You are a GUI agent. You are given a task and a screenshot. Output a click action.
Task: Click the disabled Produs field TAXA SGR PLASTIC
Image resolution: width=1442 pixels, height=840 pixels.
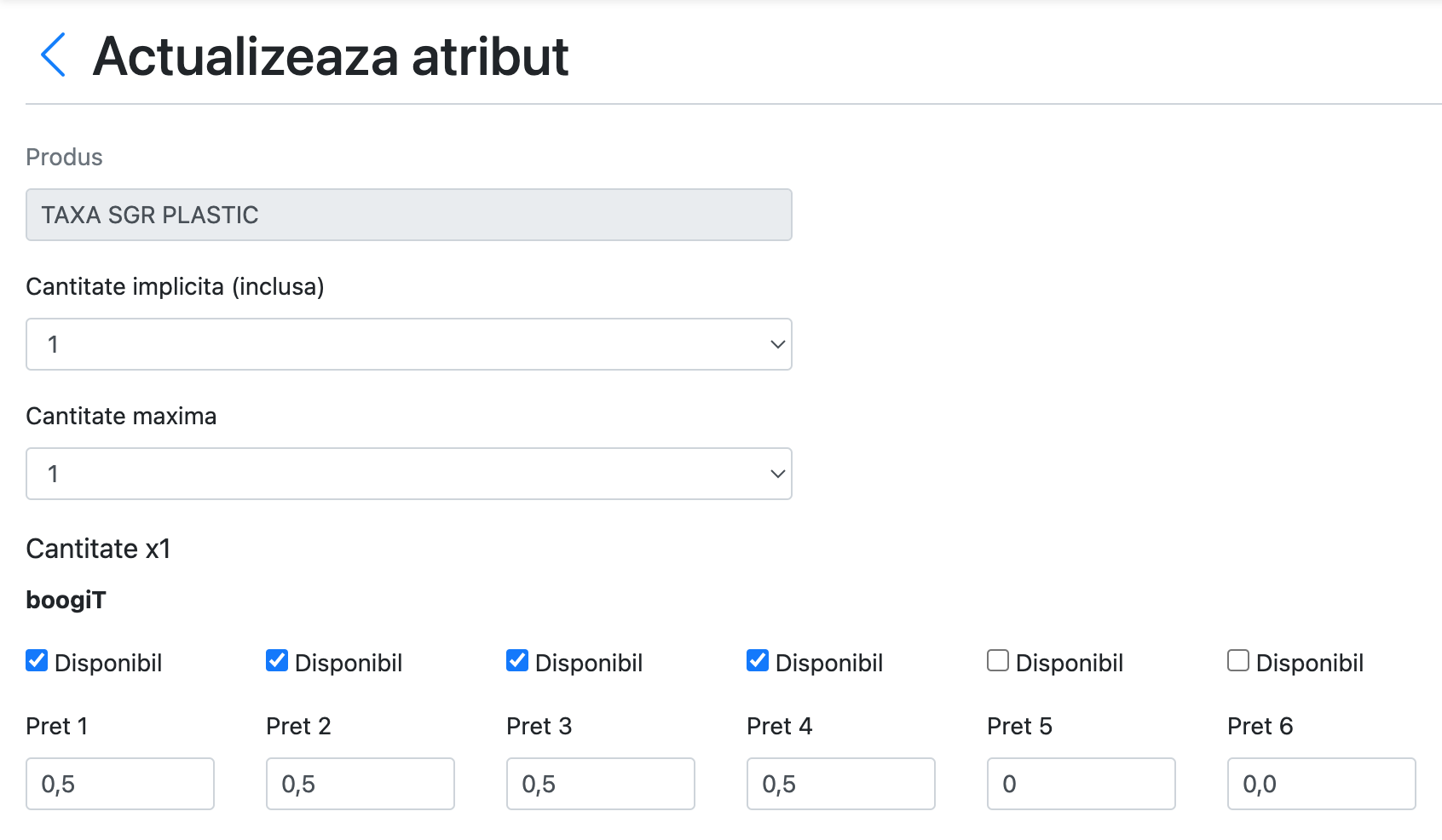click(409, 215)
